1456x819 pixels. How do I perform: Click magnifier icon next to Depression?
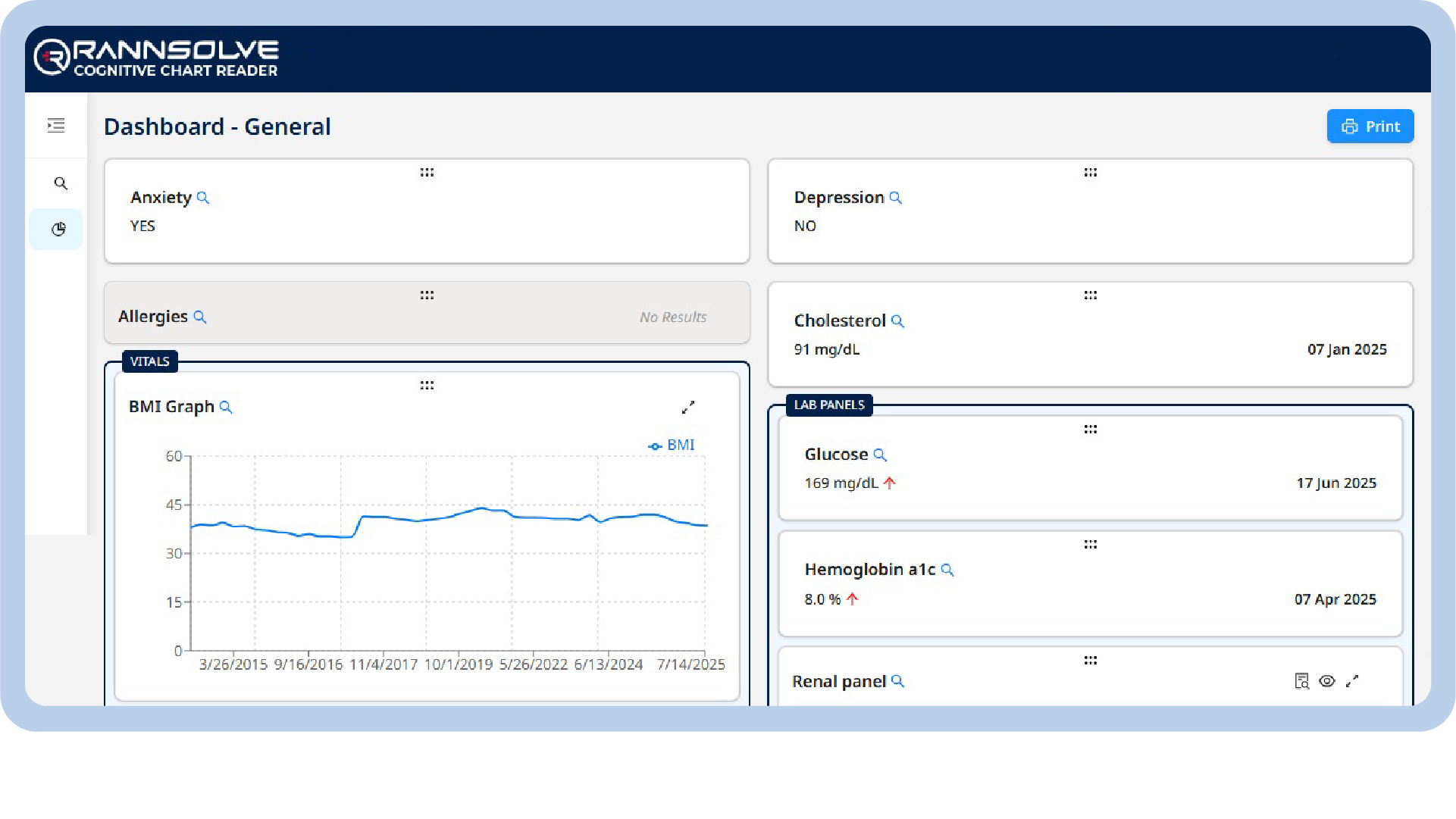(x=896, y=198)
